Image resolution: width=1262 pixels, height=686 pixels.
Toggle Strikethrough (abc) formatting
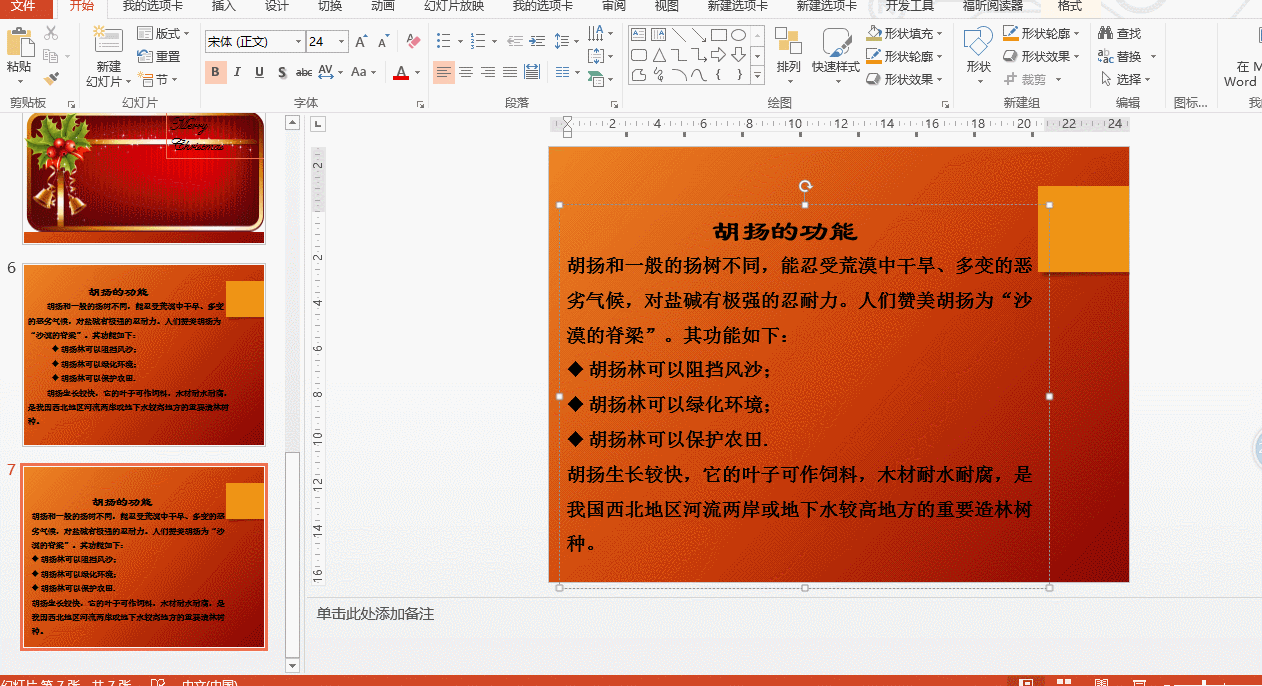(304, 72)
